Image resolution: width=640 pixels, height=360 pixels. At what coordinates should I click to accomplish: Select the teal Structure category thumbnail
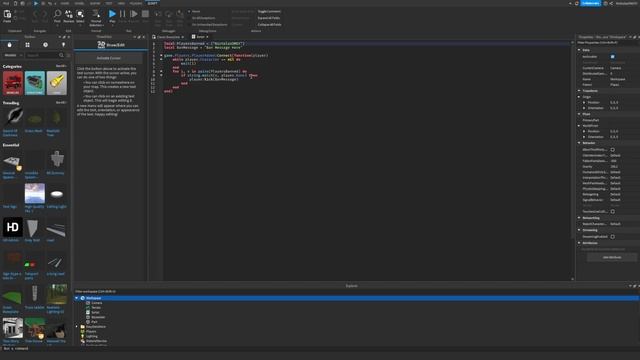coord(35,83)
